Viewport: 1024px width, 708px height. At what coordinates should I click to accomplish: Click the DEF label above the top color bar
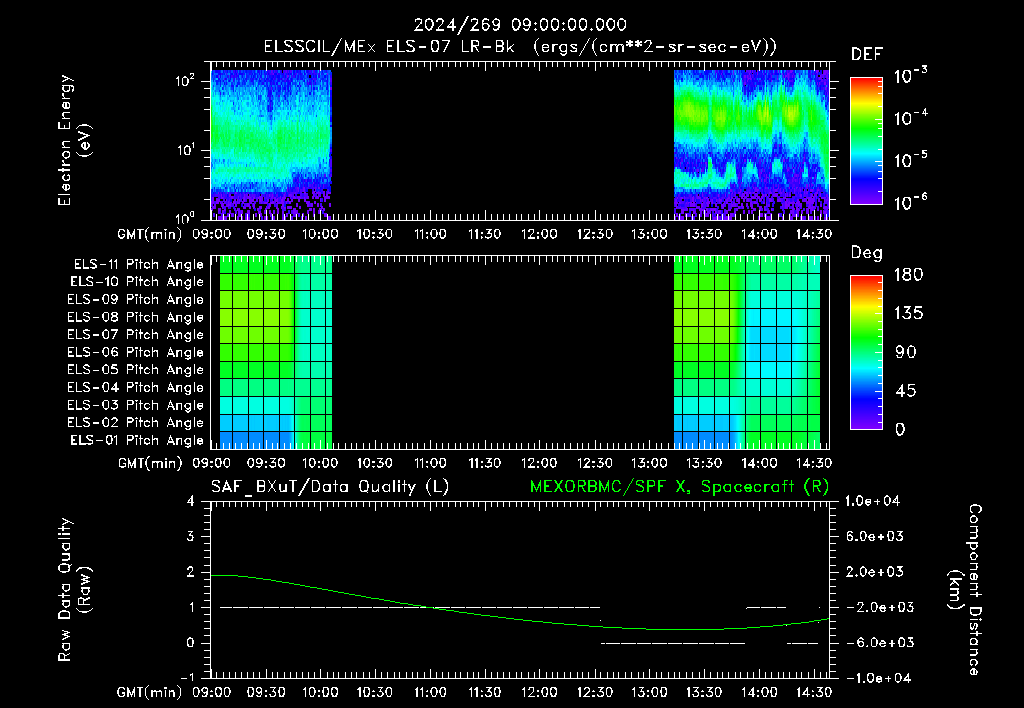tap(867, 55)
